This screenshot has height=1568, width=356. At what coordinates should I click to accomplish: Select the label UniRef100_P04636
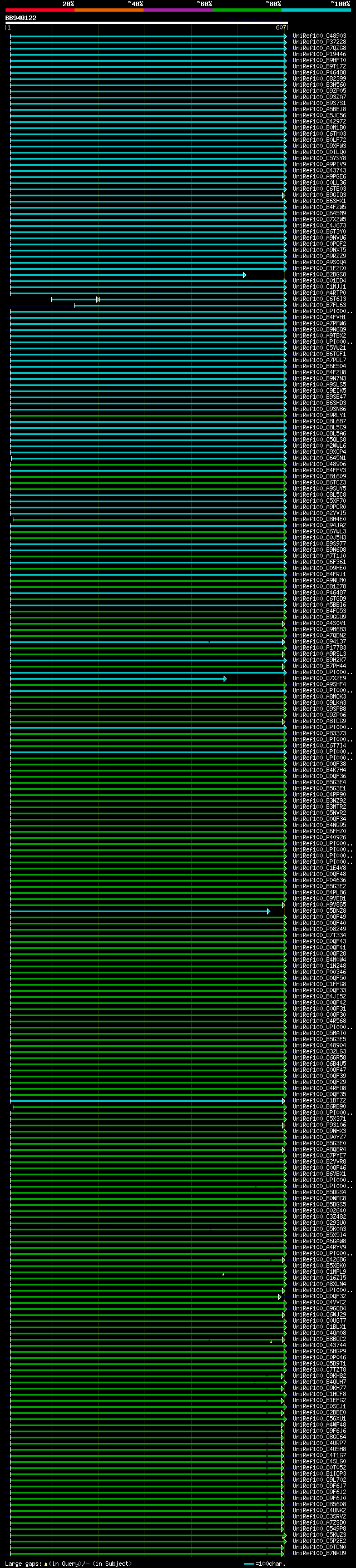pos(319,880)
